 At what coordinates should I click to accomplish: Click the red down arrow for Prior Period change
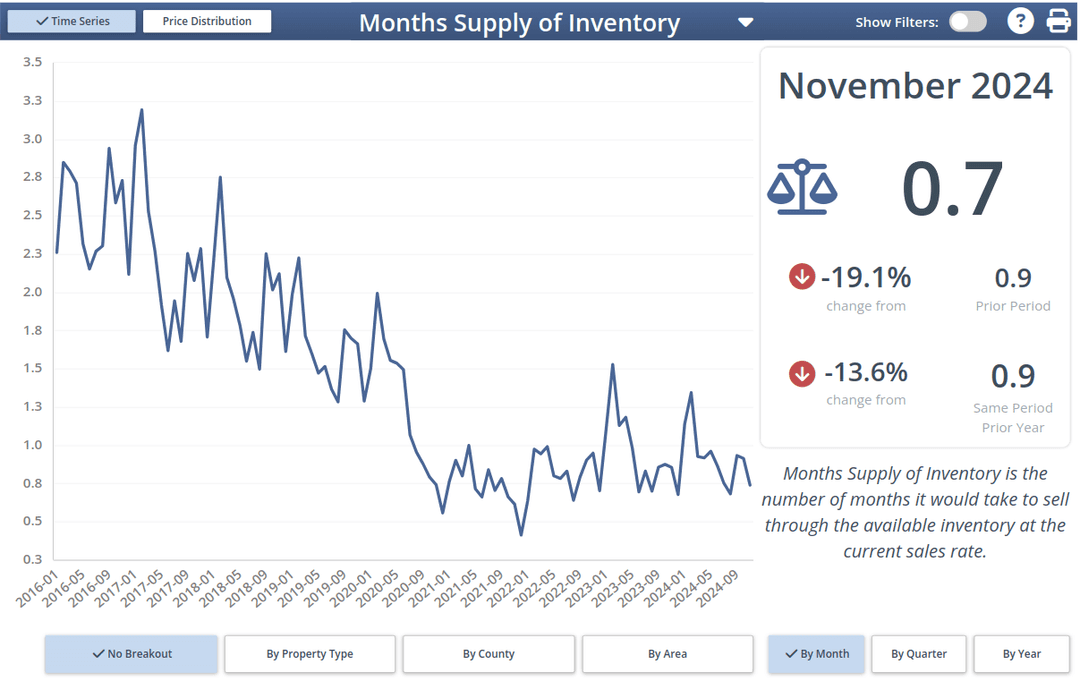point(801,277)
